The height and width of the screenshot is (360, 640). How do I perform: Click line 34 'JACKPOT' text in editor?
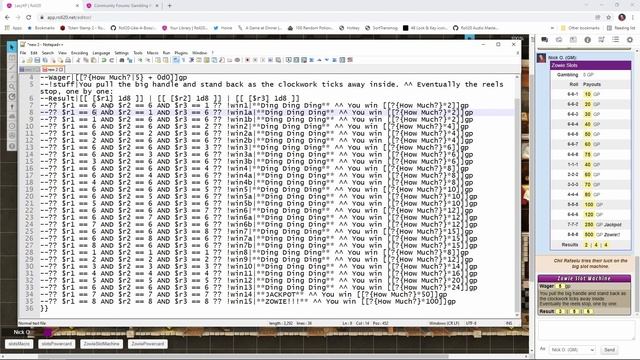pyautogui.click(x=280, y=294)
